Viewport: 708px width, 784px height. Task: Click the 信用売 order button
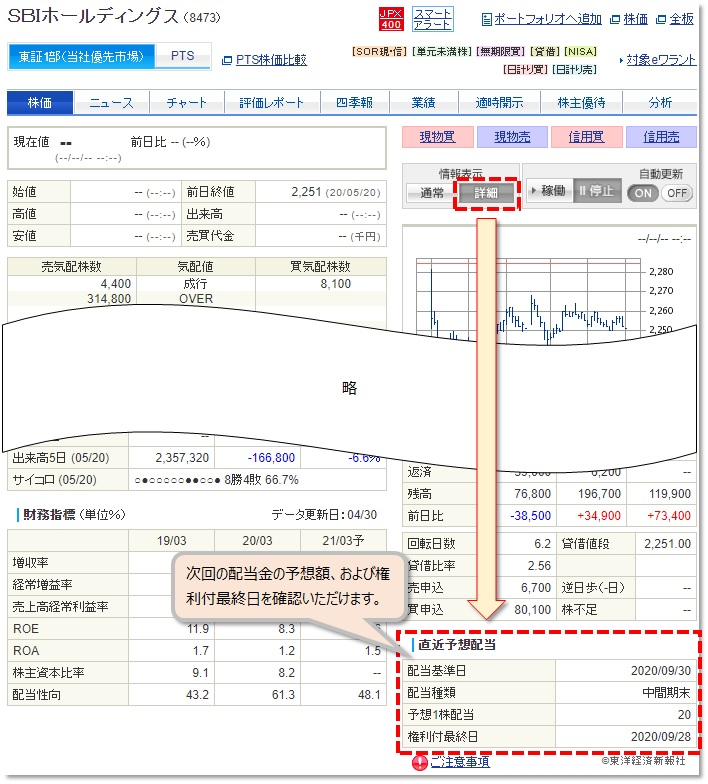[x=661, y=136]
